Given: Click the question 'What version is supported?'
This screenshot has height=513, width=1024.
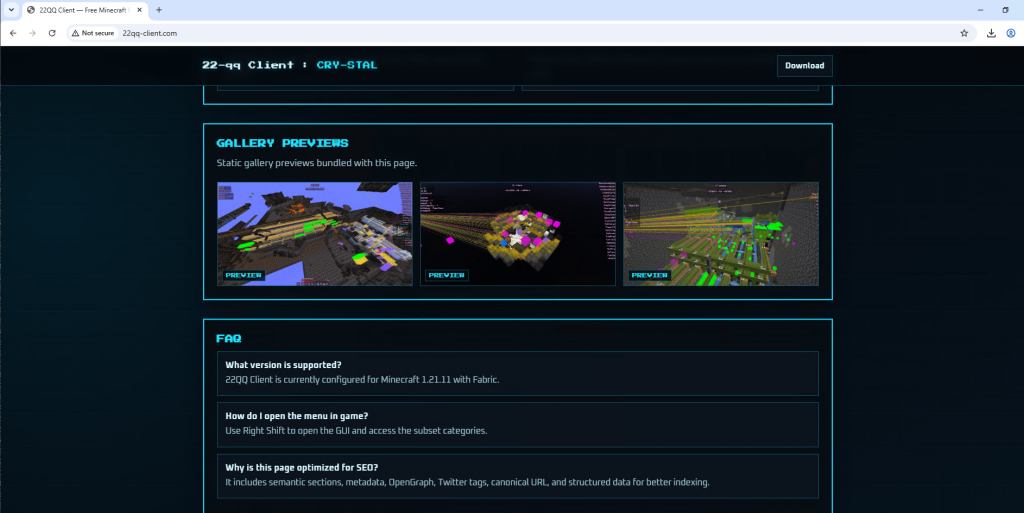Looking at the screenshot, I should click(x=283, y=365).
